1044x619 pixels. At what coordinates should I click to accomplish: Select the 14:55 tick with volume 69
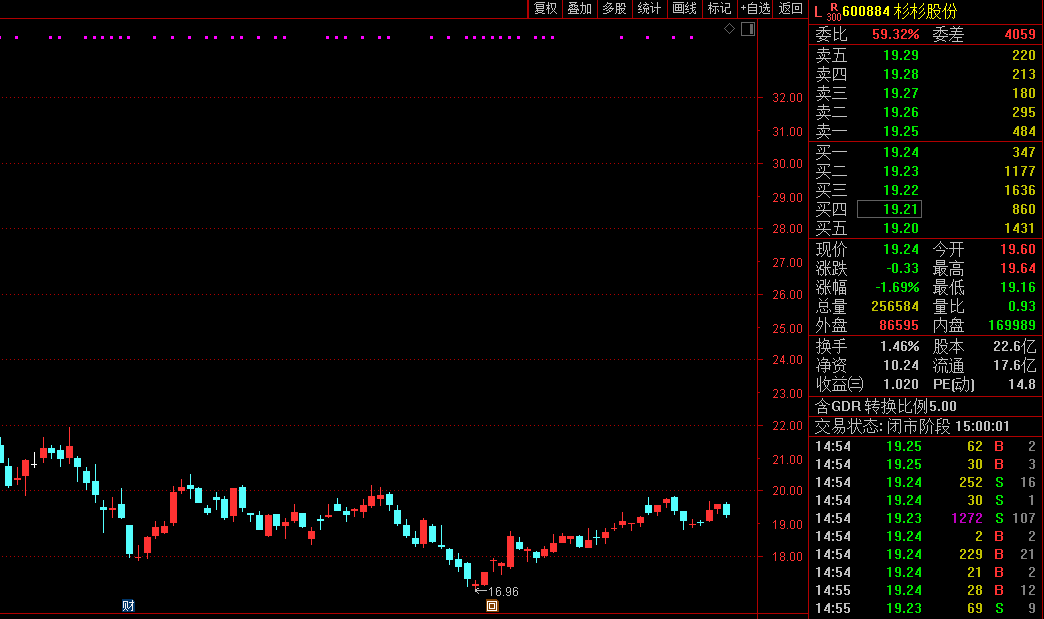[x=925, y=608]
